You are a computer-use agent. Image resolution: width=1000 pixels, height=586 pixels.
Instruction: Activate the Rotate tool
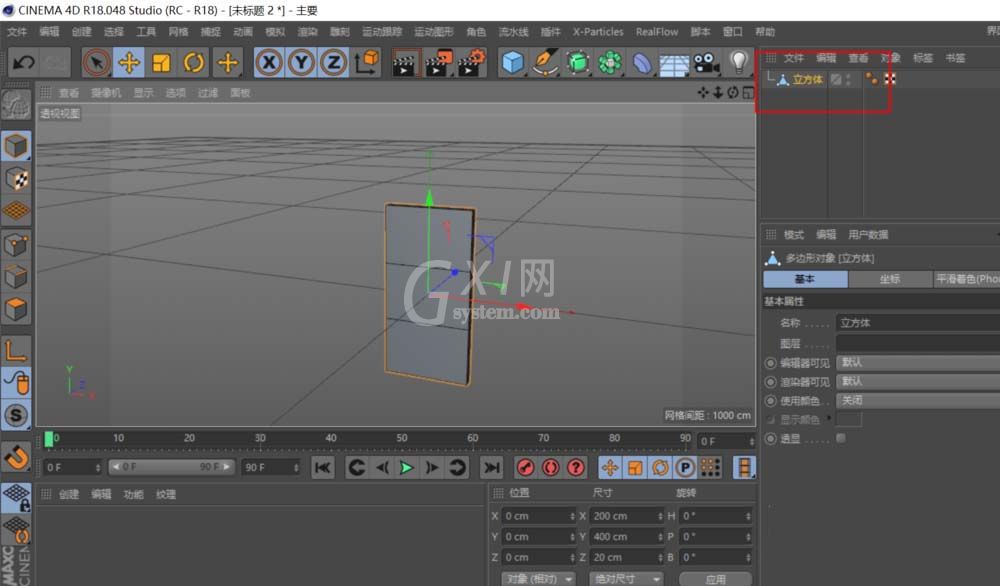pos(194,62)
